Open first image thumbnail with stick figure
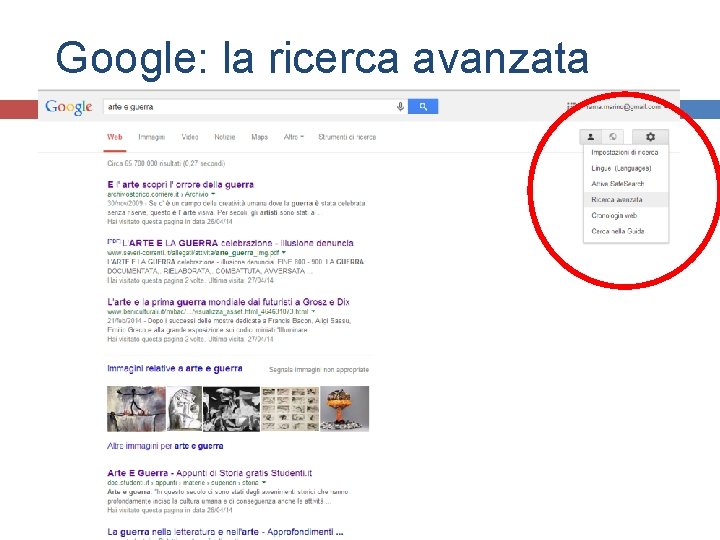 click(x=136, y=409)
